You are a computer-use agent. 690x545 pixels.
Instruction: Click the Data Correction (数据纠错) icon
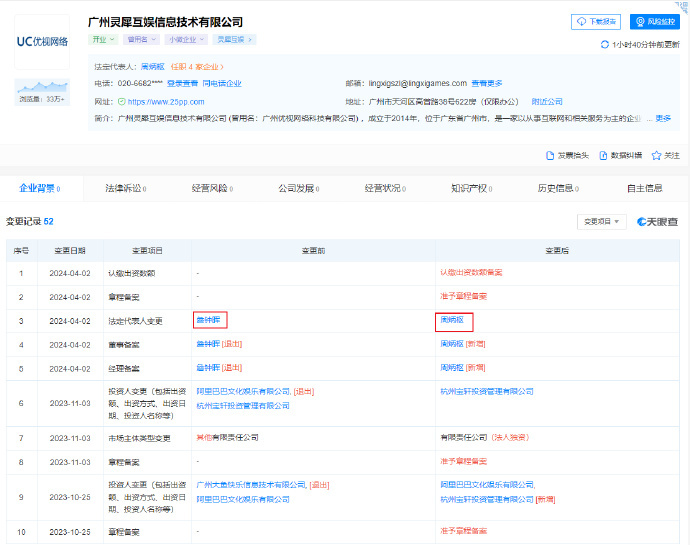(603, 155)
